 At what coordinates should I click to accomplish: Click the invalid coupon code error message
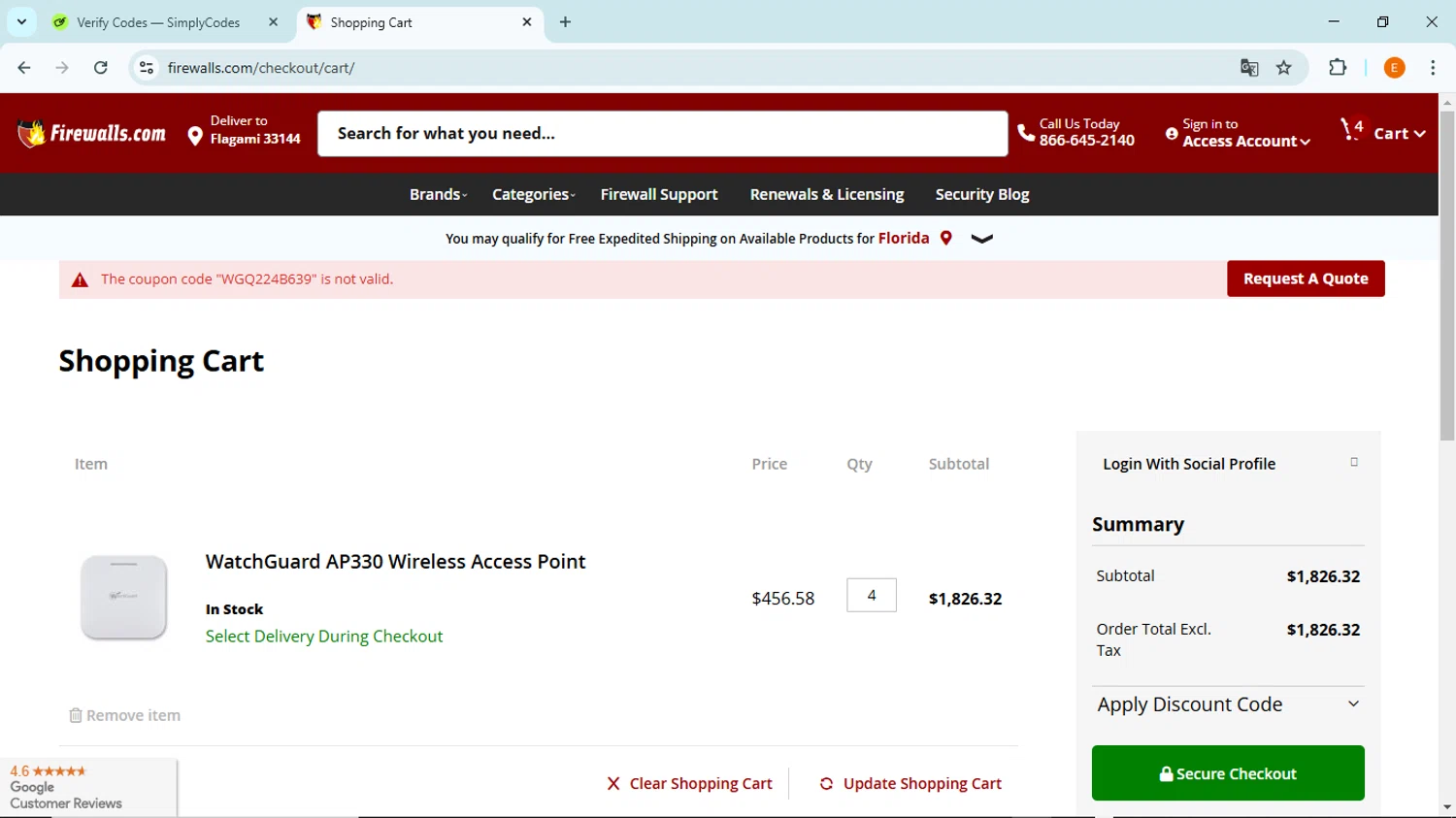[x=247, y=279]
